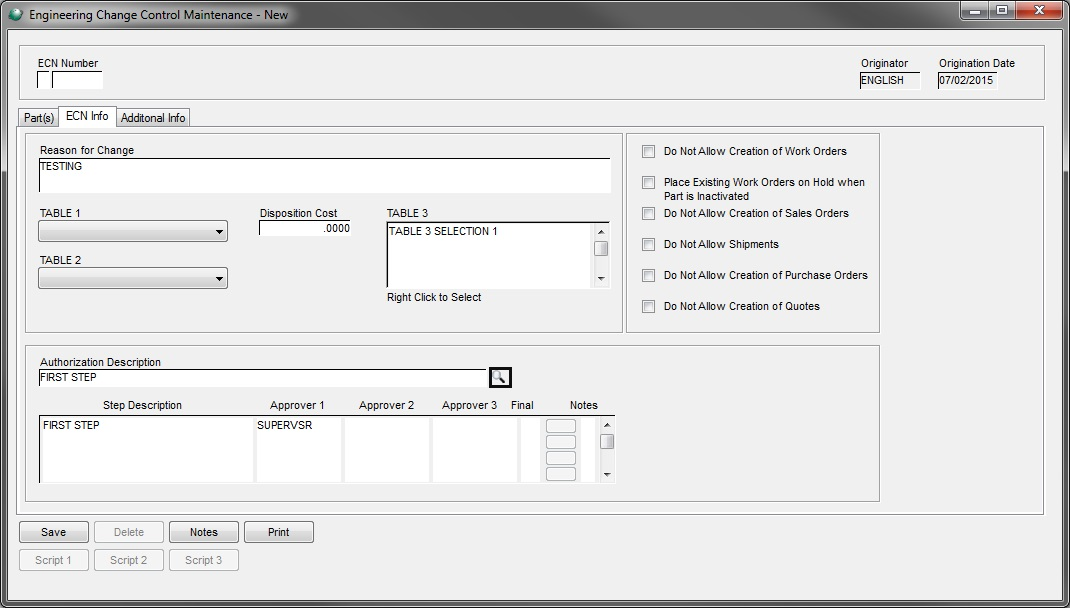Viewport: 1070px width, 608px height.
Task: Click the ECN Number main input field
Action: tap(77, 80)
